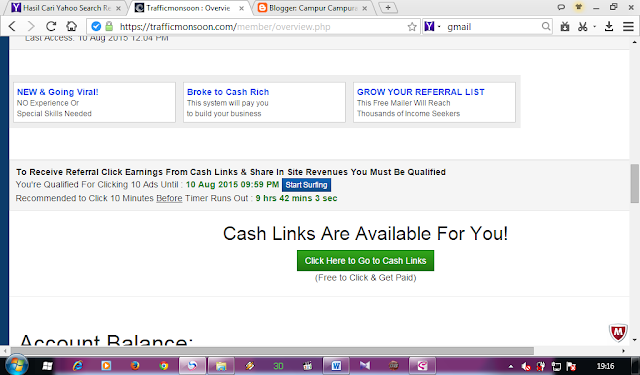The image size is (640, 375).
Task: Click the McAfee shield badge
Action: click(618, 332)
